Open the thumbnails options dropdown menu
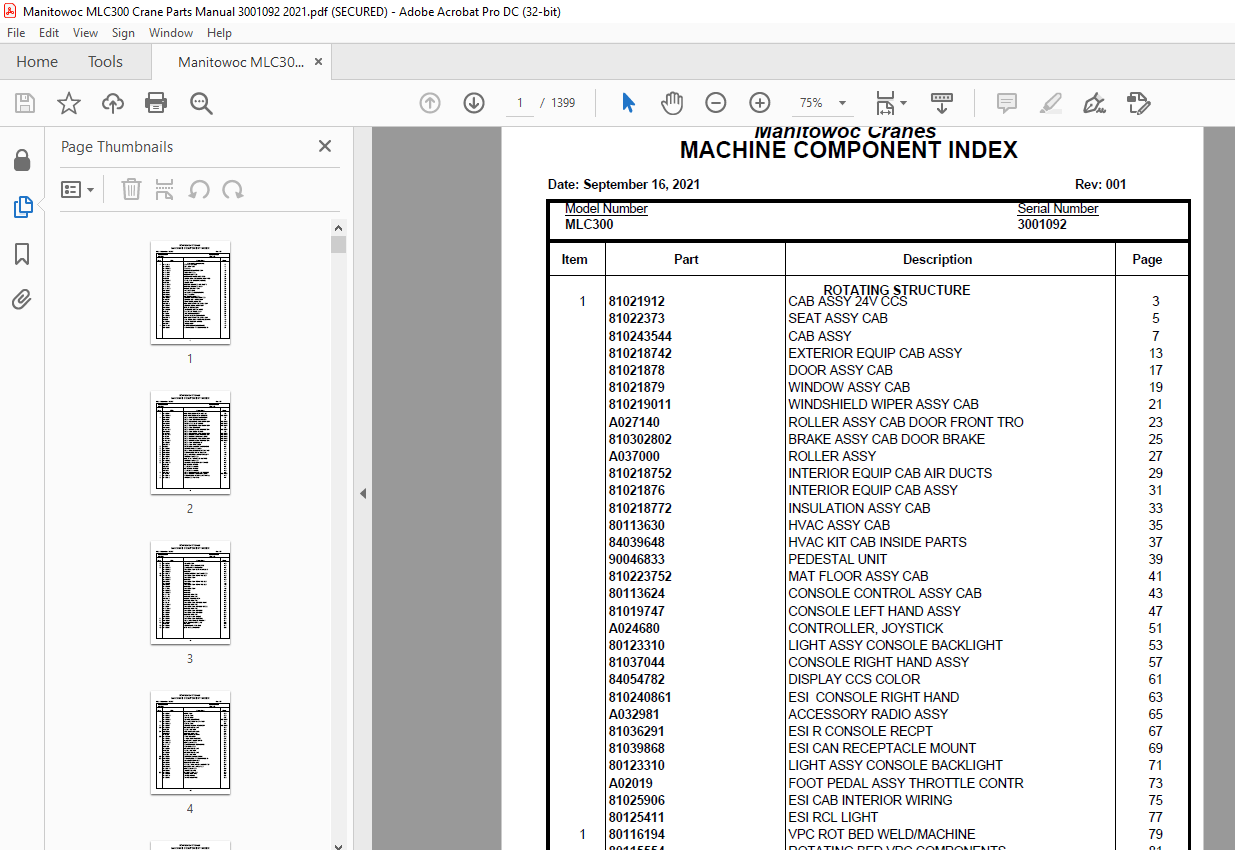Screen dimensions: 1235x850 [78, 189]
